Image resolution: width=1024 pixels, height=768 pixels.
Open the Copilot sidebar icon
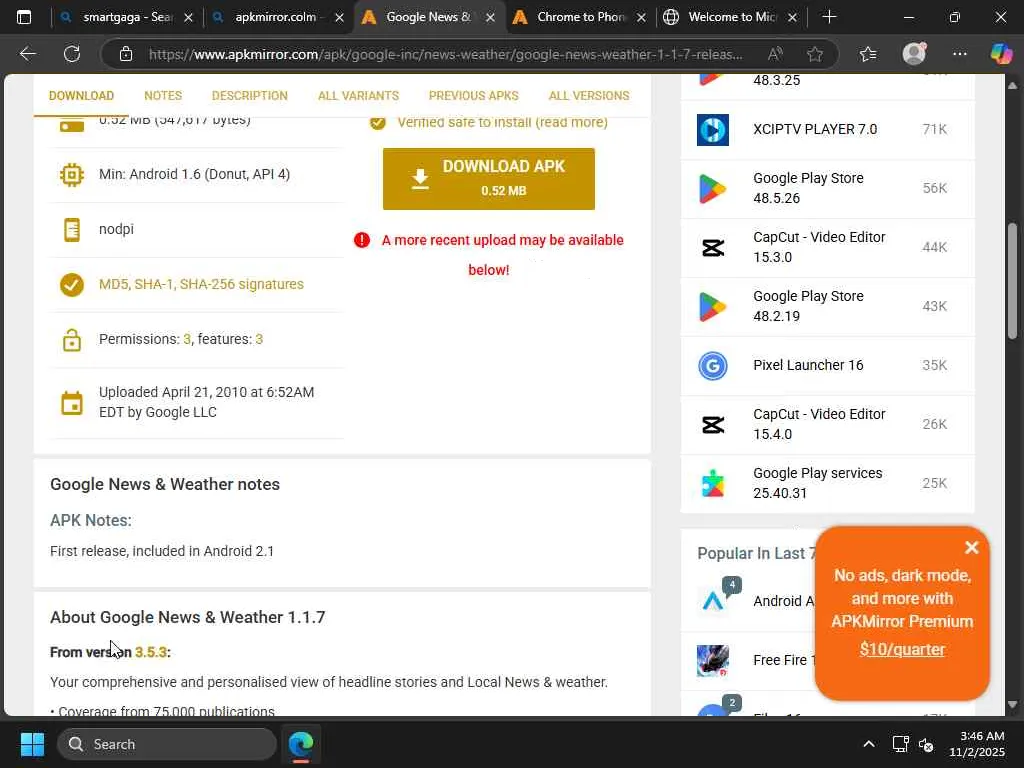click(1000, 54)
